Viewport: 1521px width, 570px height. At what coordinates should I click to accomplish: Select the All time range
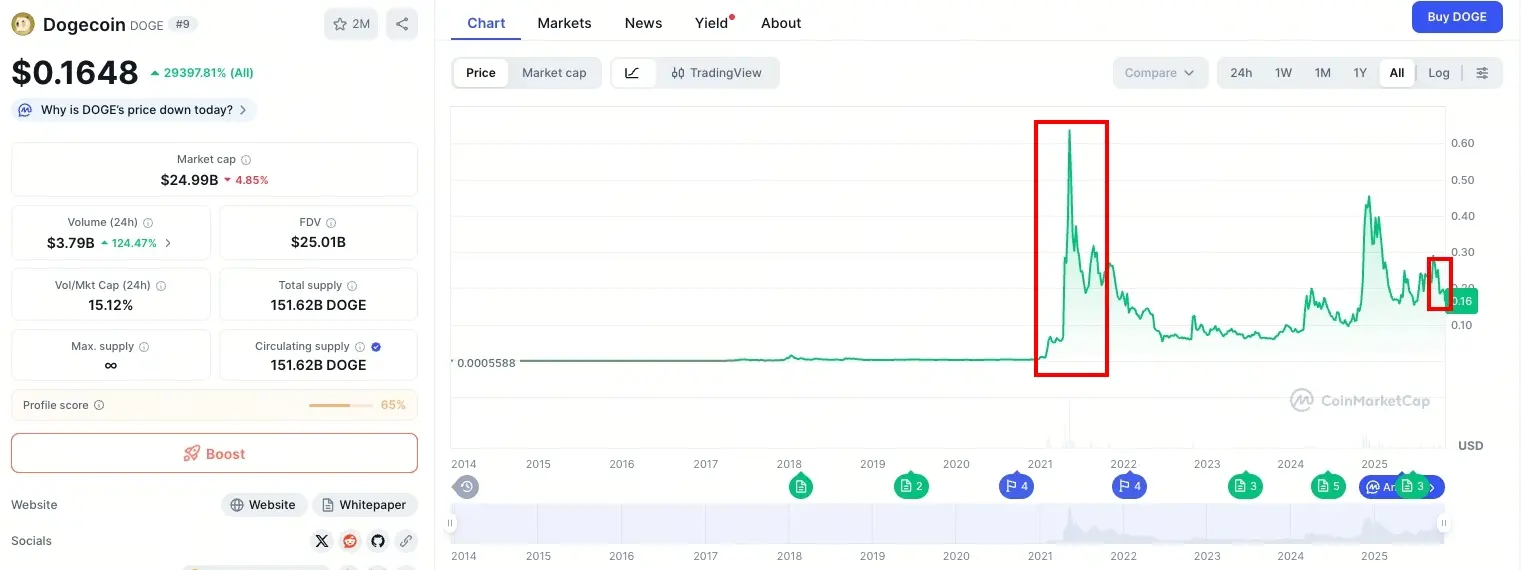click(x=1397, y=73)
